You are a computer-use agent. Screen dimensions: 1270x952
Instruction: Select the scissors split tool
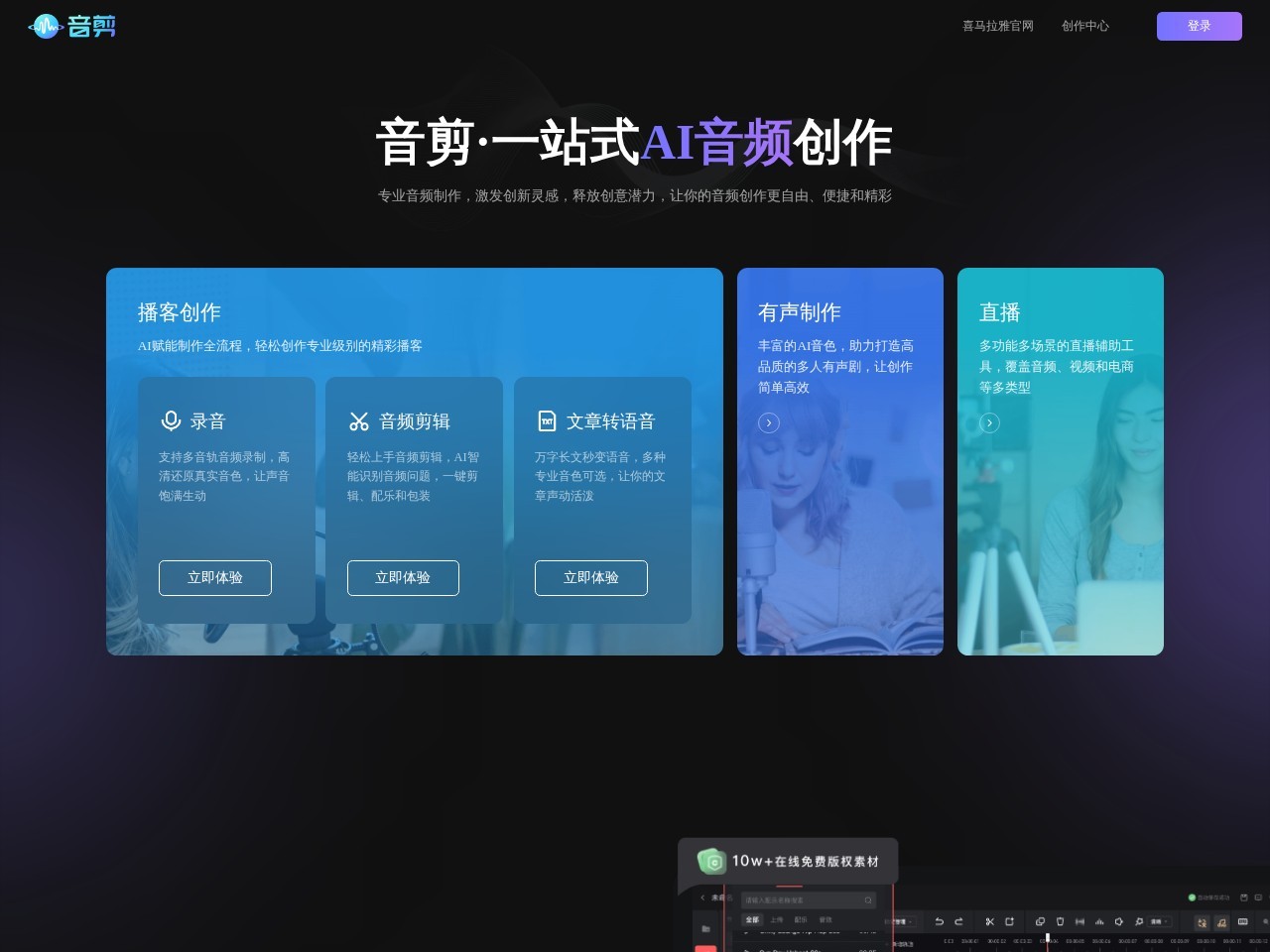coord(989,921)
